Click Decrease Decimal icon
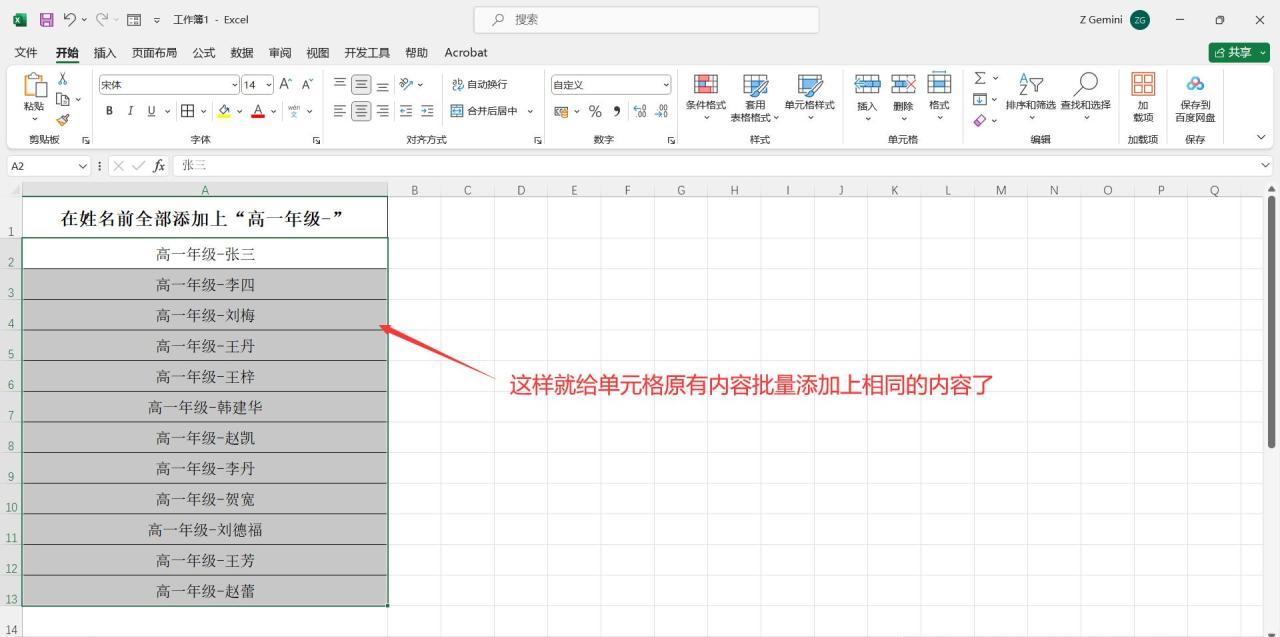 coord(661,111)
